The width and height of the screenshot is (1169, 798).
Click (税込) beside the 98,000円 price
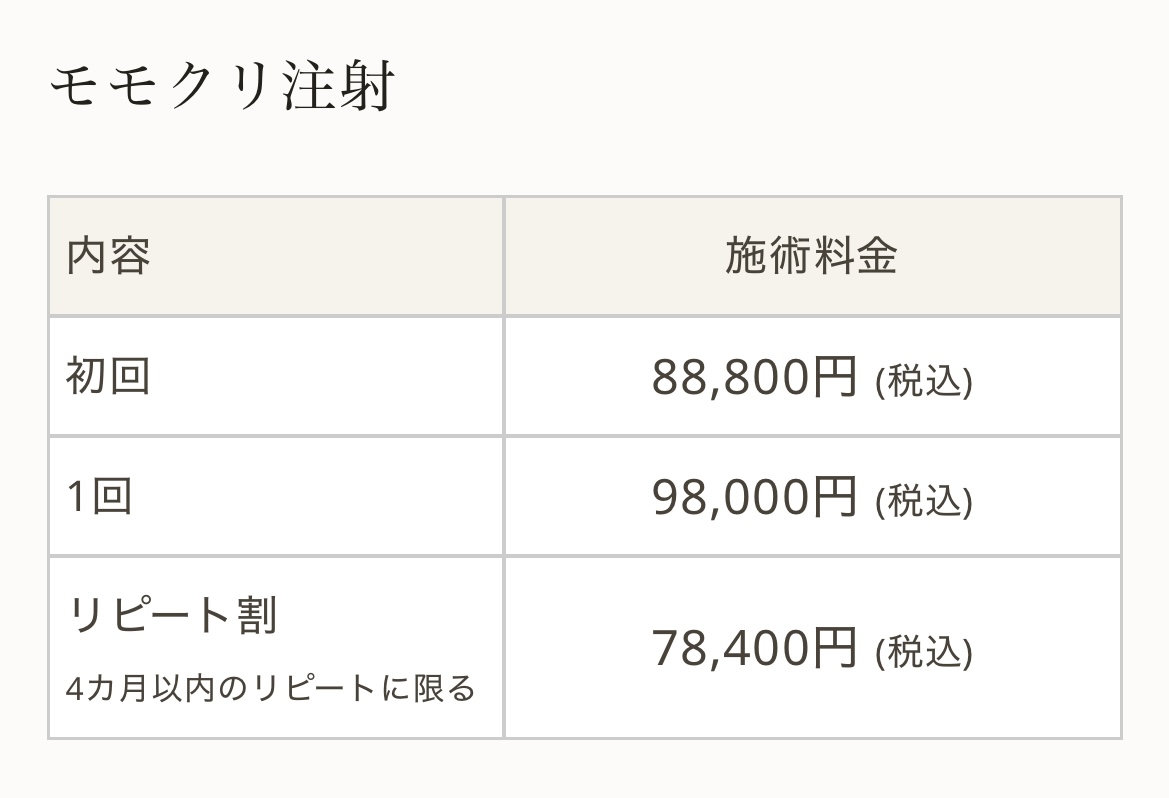pyautogui.click(x=923, y=501)
